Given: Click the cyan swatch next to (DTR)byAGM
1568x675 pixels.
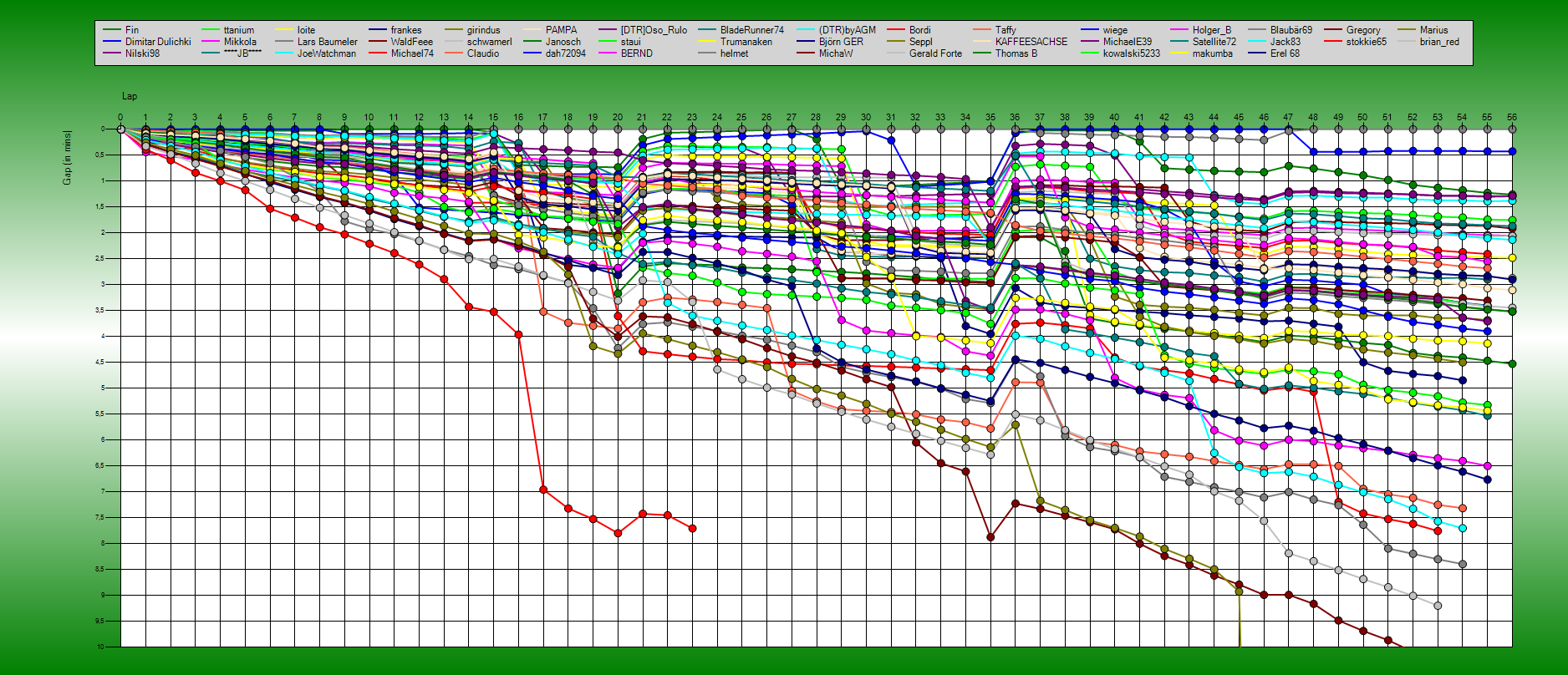Looking at the screenshot, I should tap(807, 30).
